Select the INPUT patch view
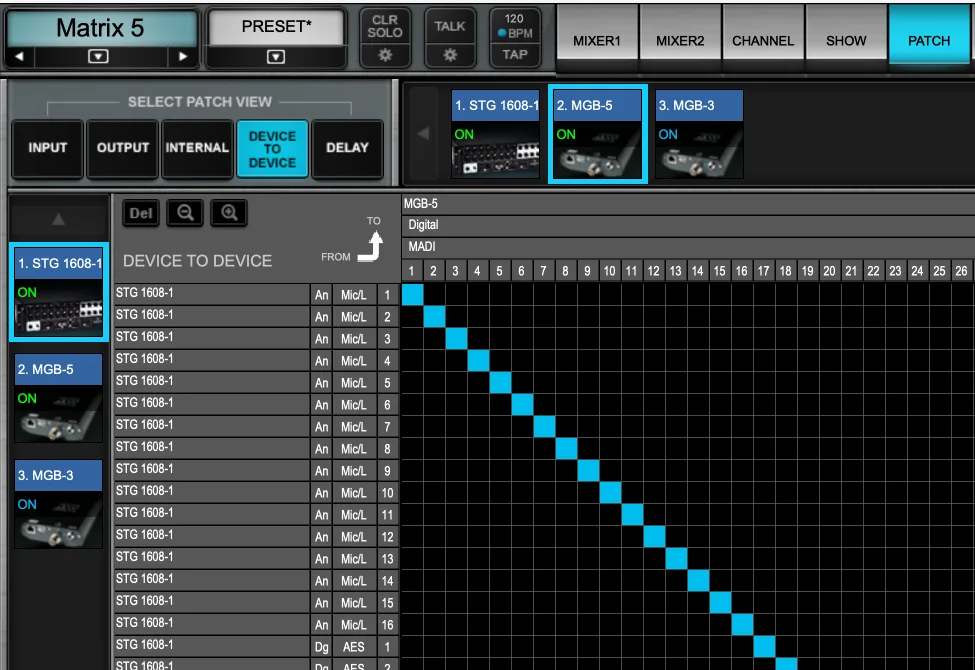The height and width of the screenshot is (670, 975). (x=47, y=148)
